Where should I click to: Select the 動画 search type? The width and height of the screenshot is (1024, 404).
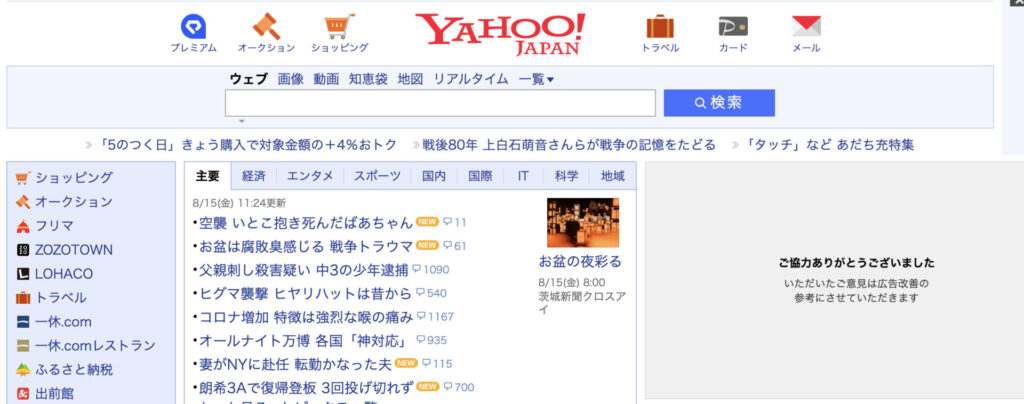click(327, 79)
